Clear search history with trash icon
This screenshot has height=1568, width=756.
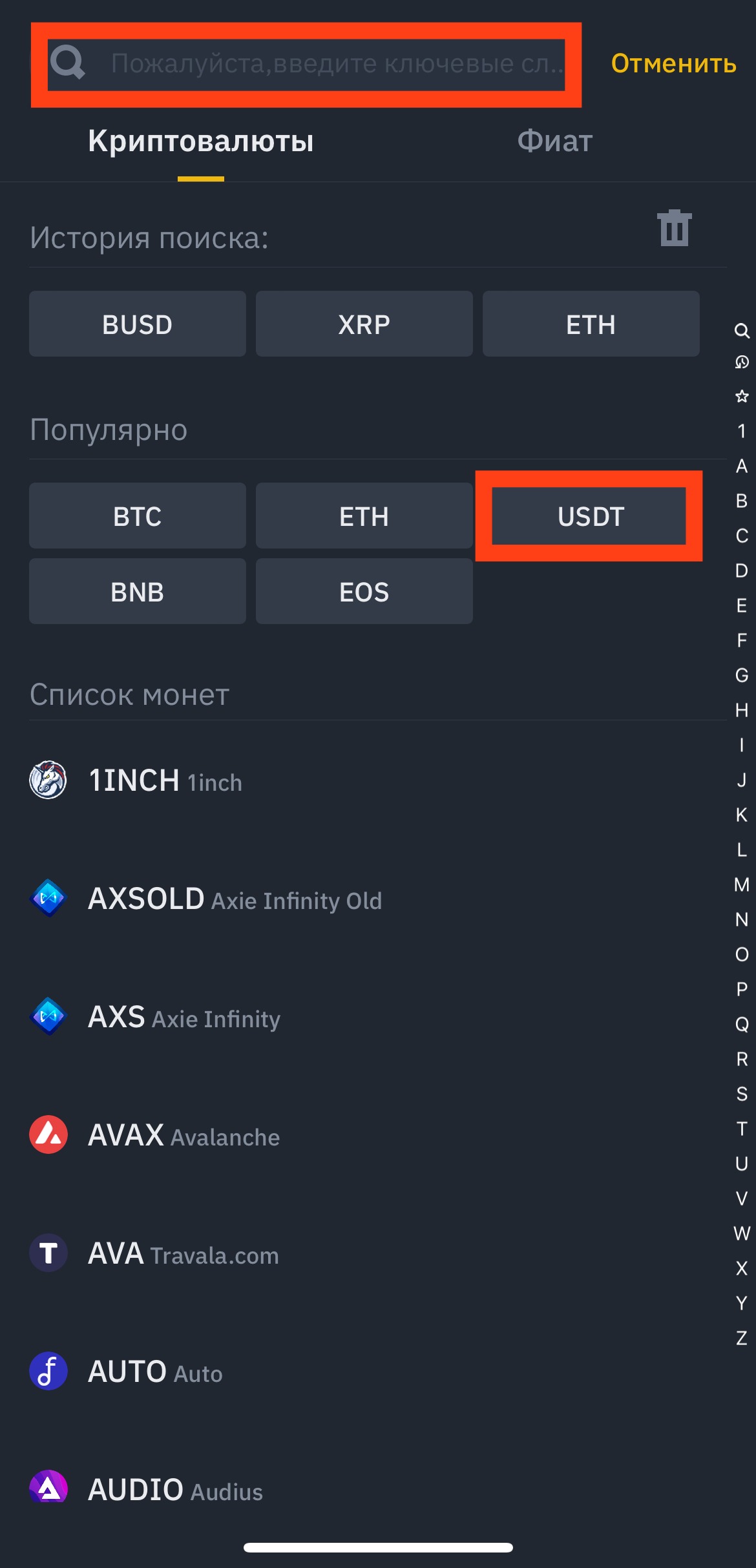click(x=674, y=228)
